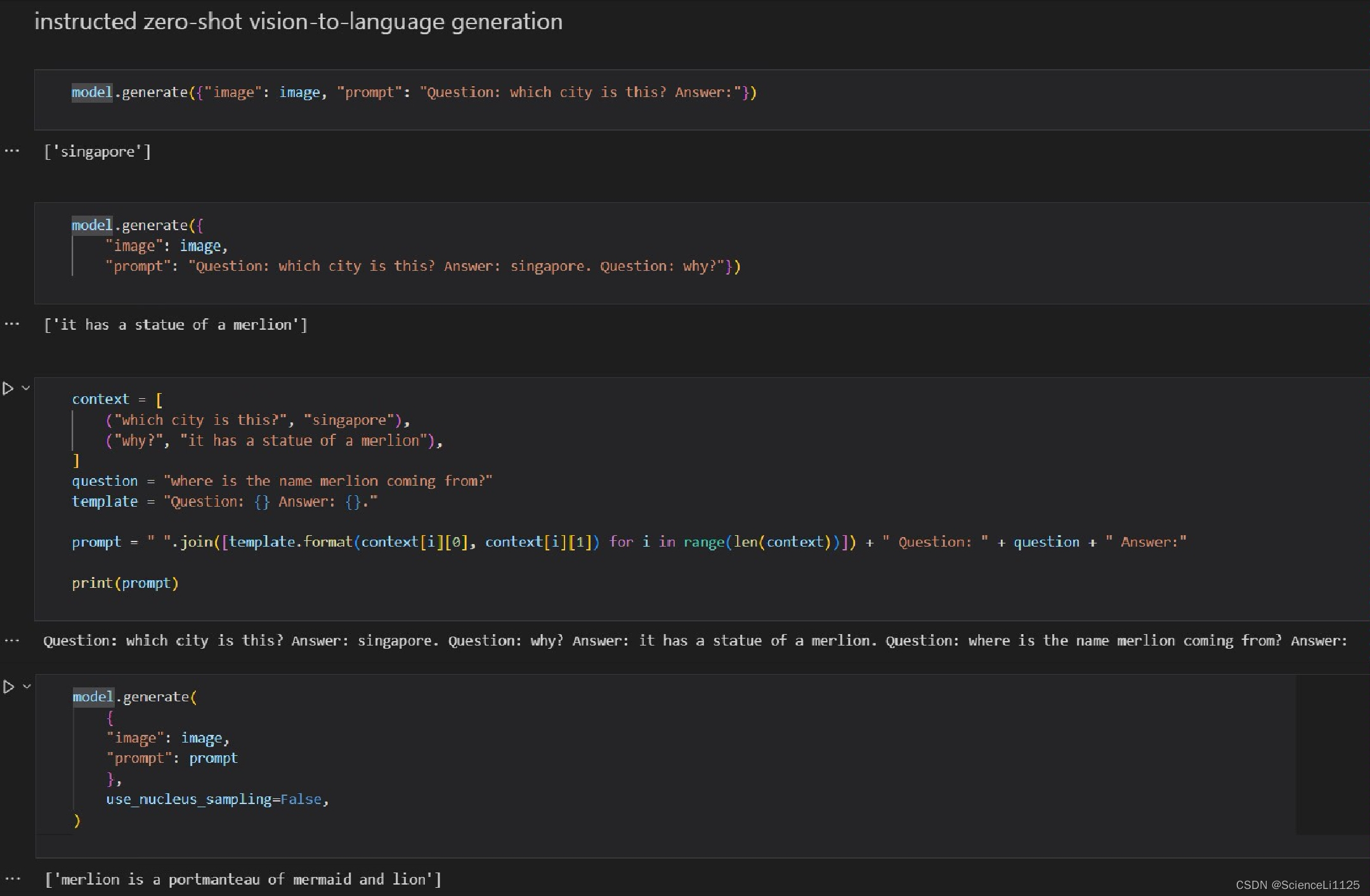
Task: Open output actions for merlion statue result
Action: (x=12, y=324)
